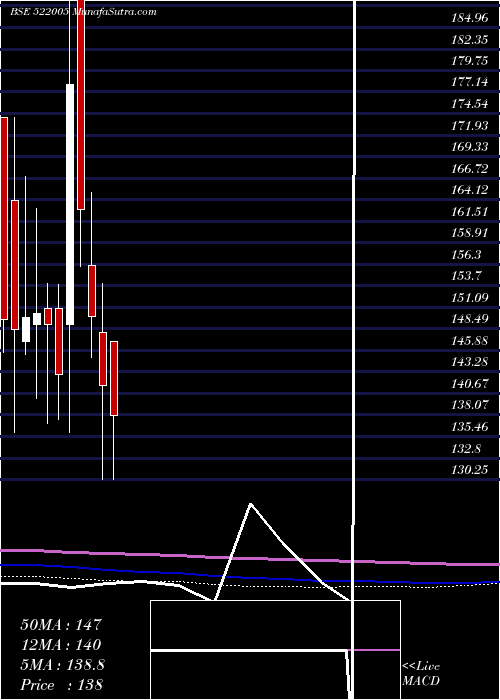Click the 166.72 price axis label
The image size is (500, 700).
point(470,169)
